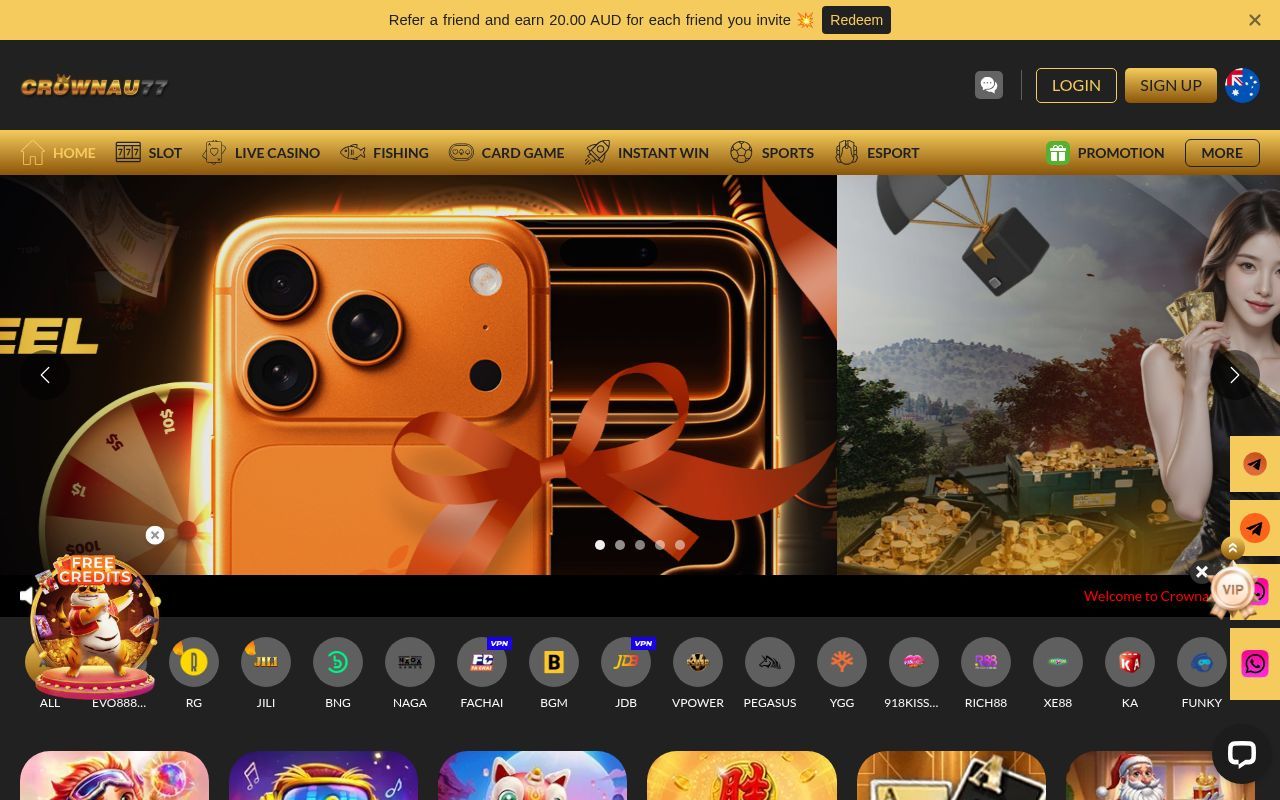1280x800 pixels.
Task: Open the floating chat bubble widget
Action: (x=1241, y=754)
